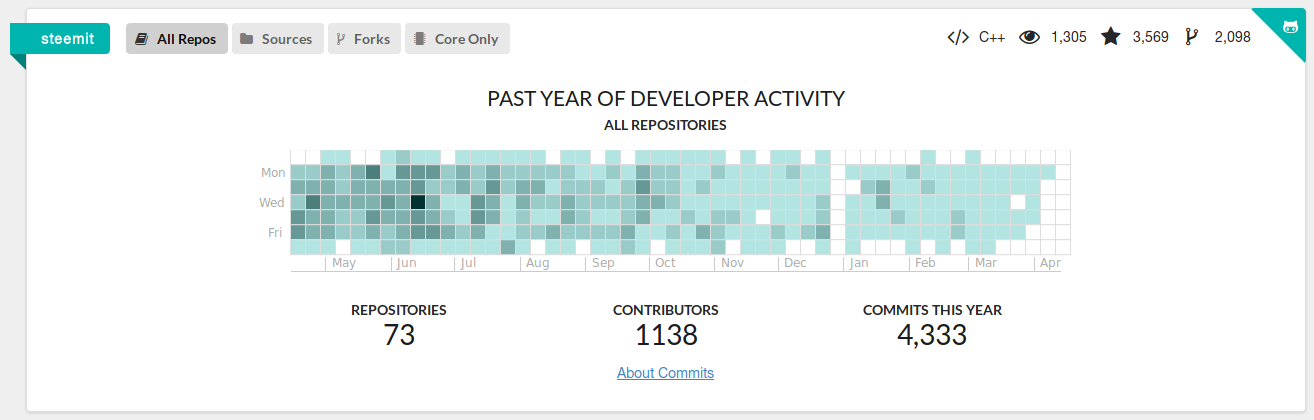
Task: Show the Core Only tab
Action: (457, 39)
